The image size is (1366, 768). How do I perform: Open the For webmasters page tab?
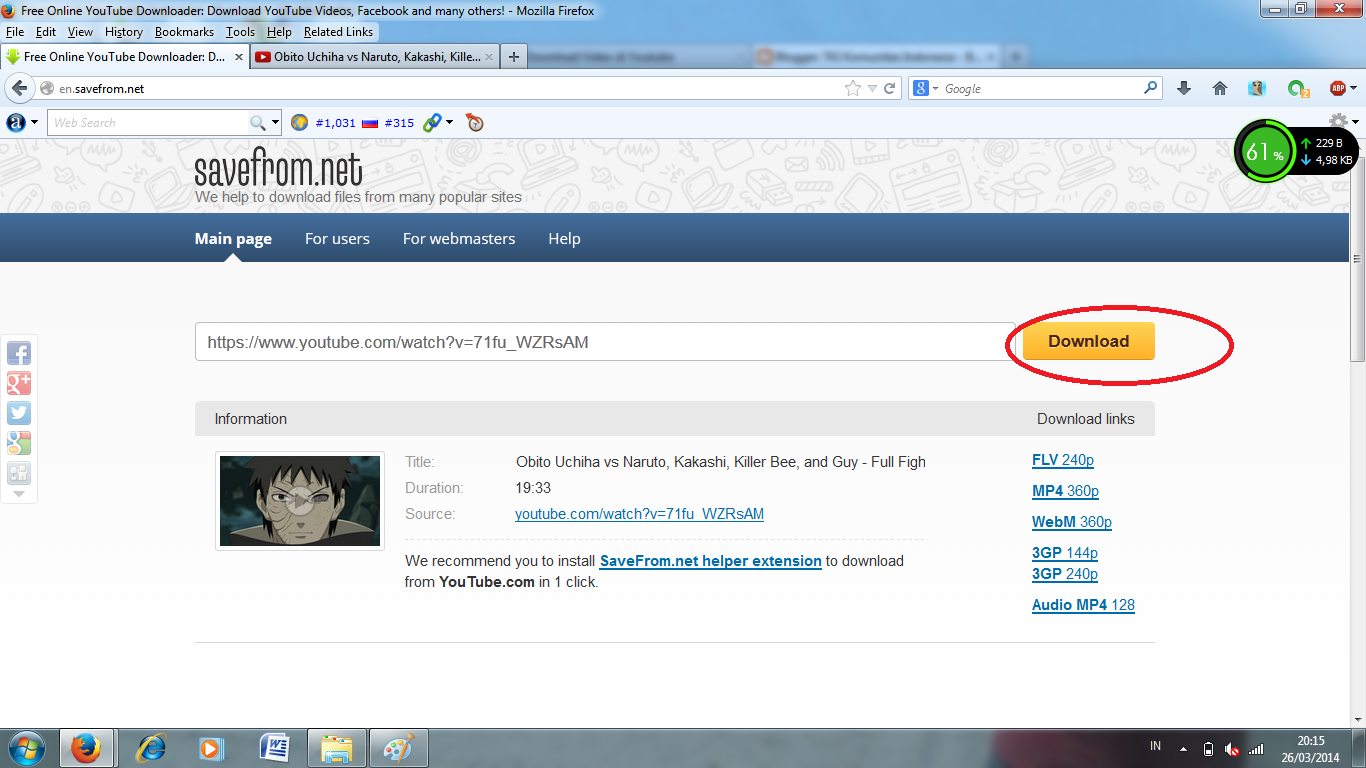click(459, 239)
